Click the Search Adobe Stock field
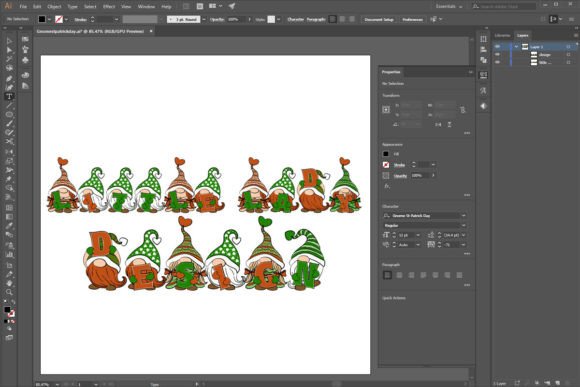Screen dimensions: 580x387 click(504, 6)
